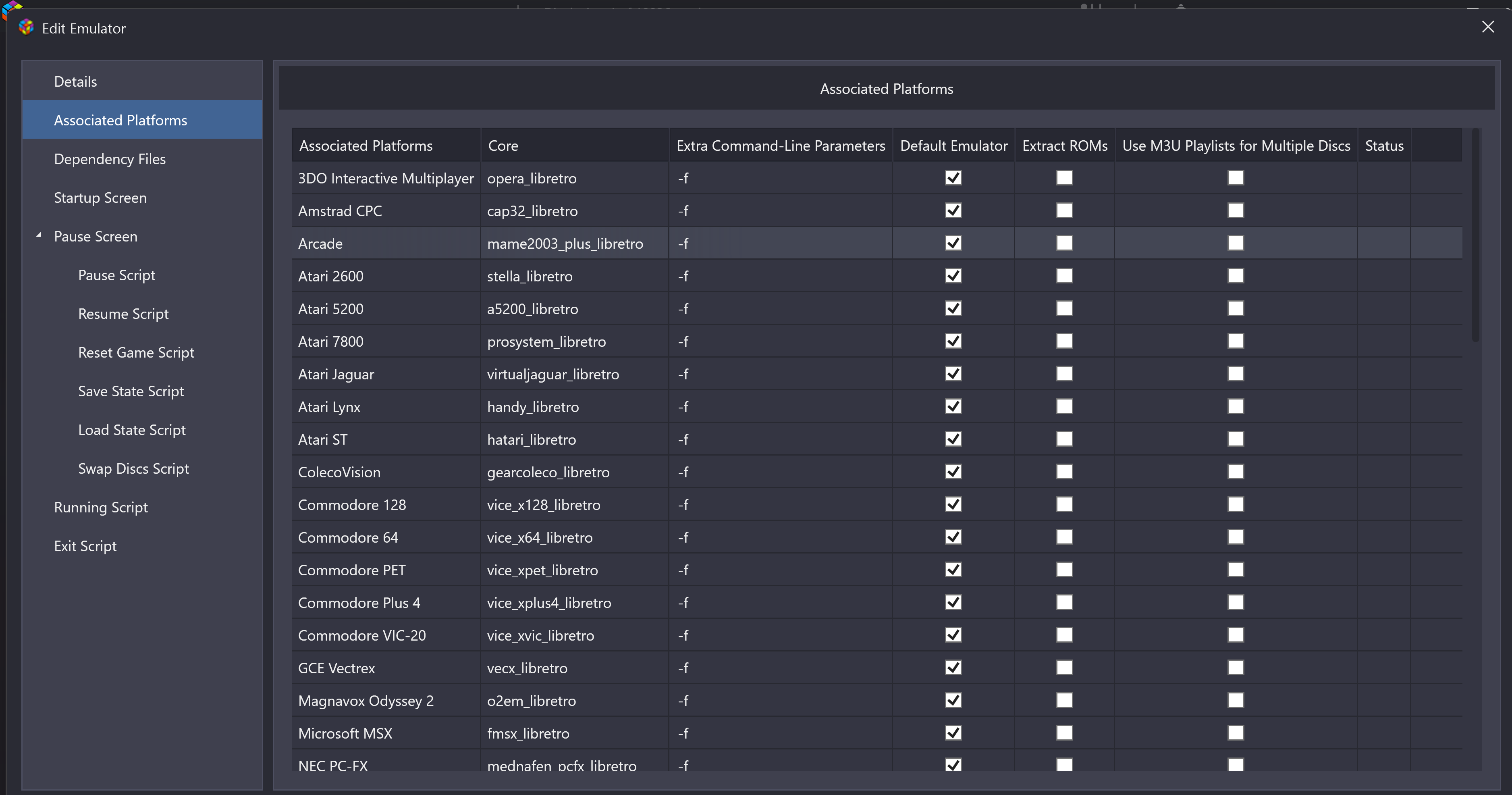Screen dimensions: 1512x795
Task: Click the LaunchBox cube icon in title bar
Action: (x=26, y=27)
